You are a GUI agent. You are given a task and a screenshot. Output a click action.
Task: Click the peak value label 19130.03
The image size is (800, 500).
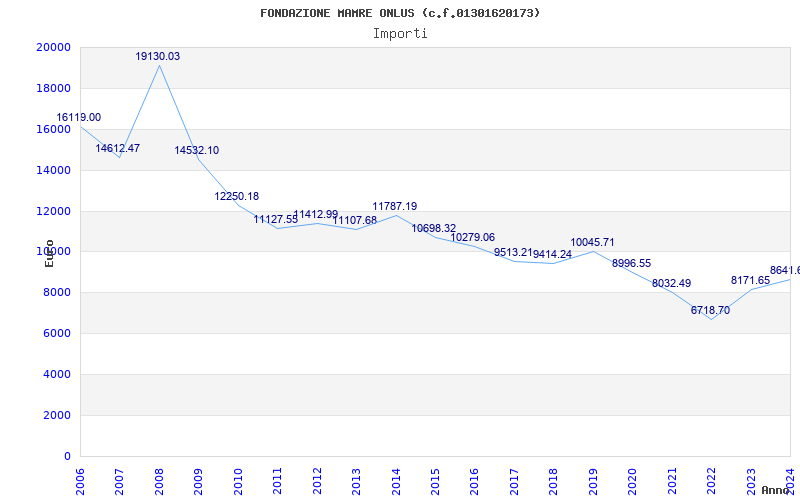[x=158, y=57]
